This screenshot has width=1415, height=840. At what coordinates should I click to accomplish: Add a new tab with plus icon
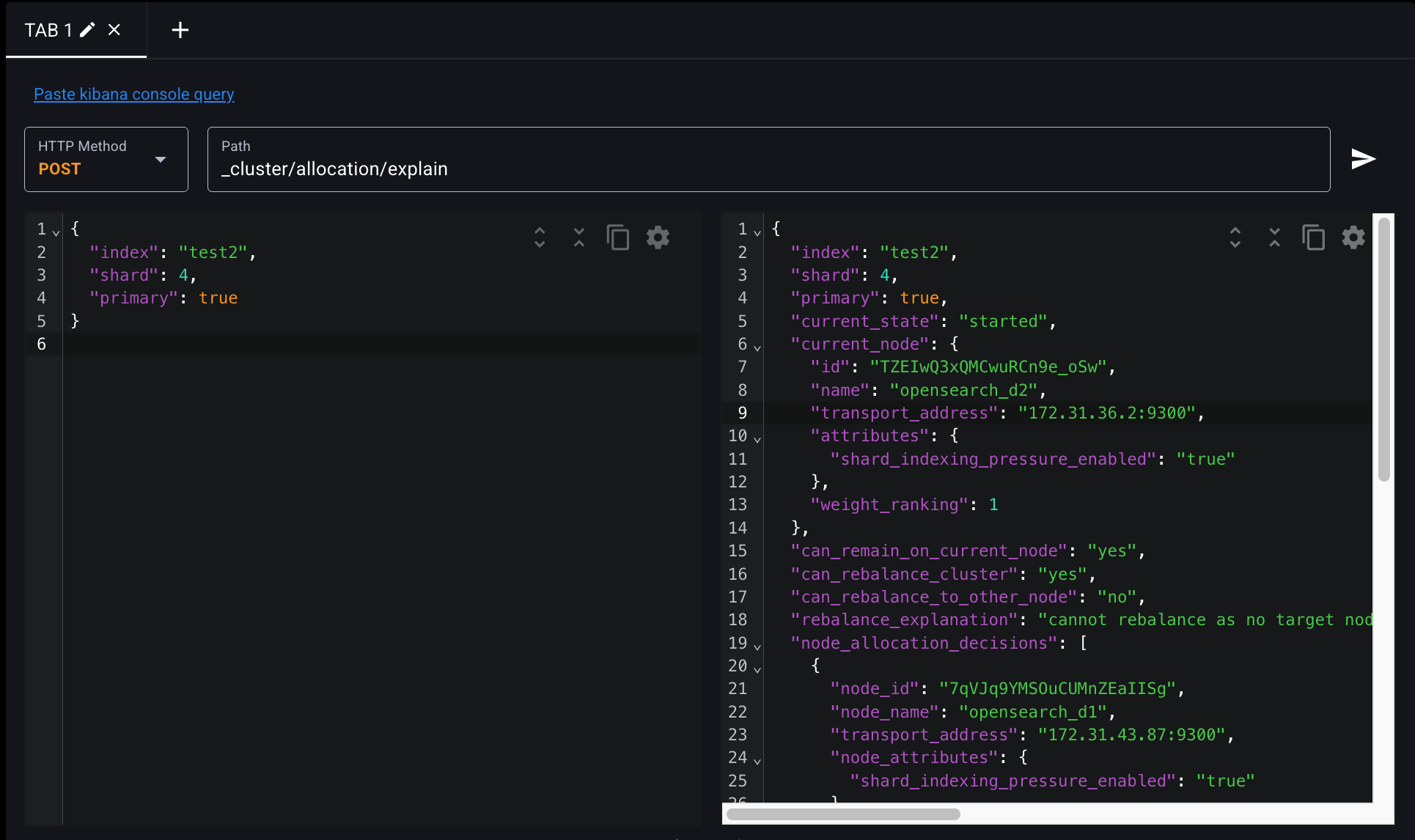click(x=180, y=30)
